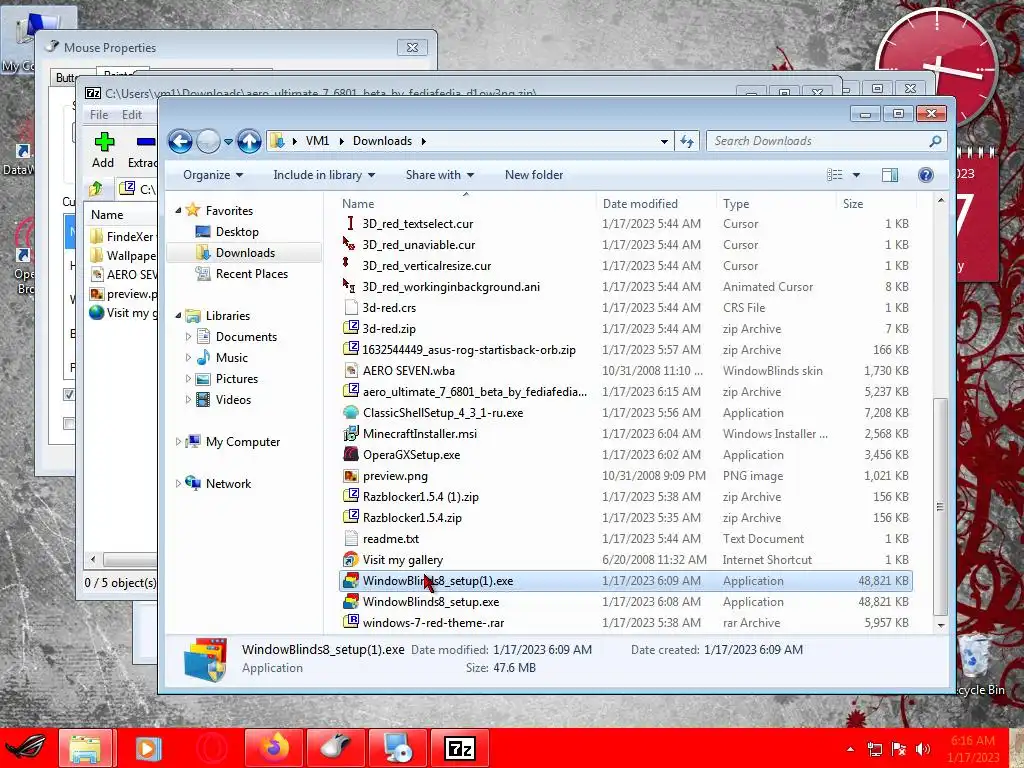Screen dimensions: 1024x768
Task: Select the preview.png file
Action: [395, 476]
